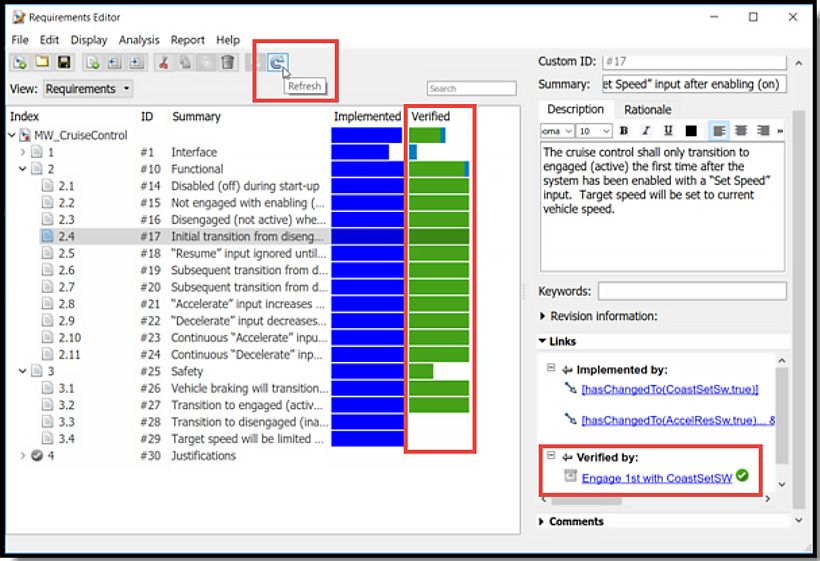Toggle Bold formatting in description editor
This screenshot has height=561, width=820.
624,131
